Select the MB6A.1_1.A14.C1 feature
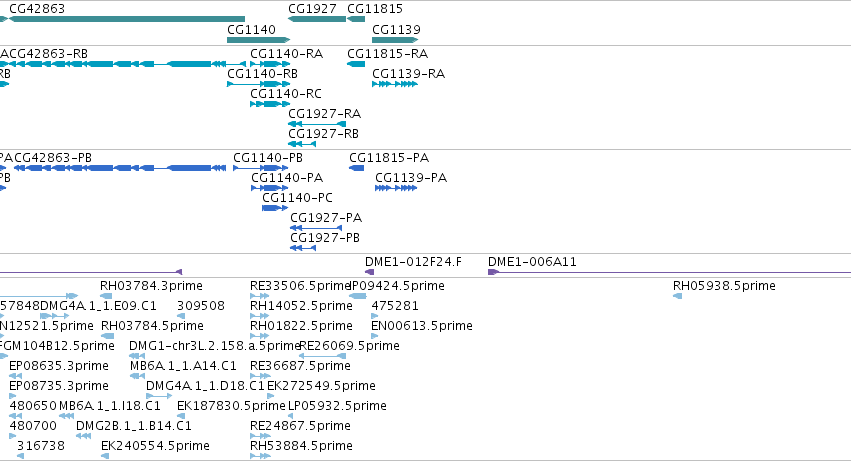The image size is (851, 461). (137, 376)
